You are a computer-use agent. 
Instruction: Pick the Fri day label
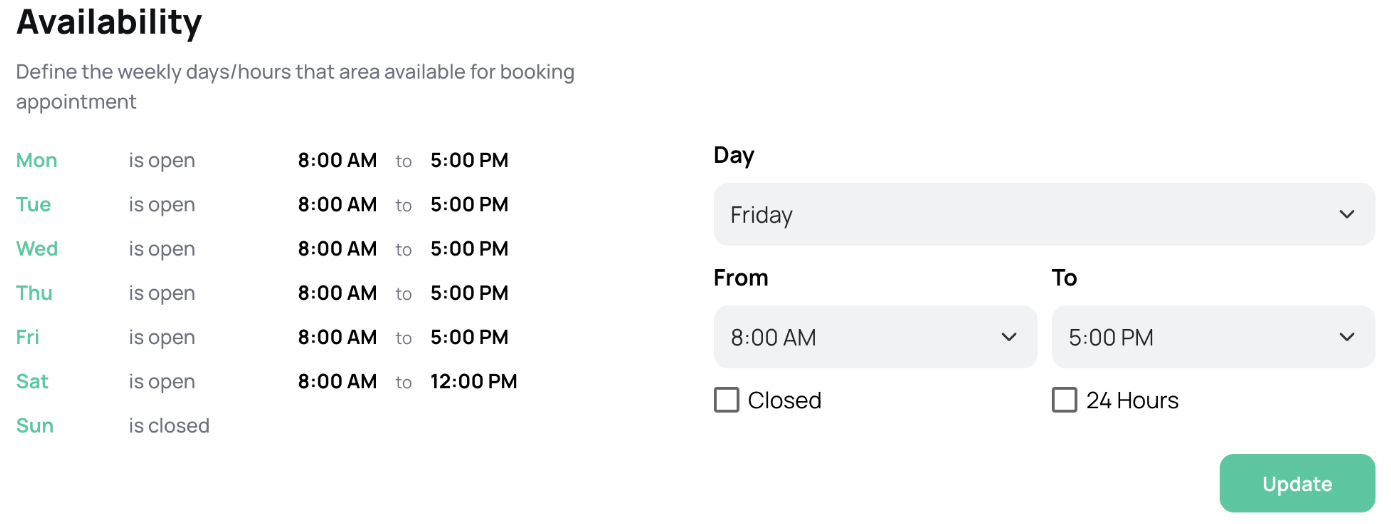pos(28,337)
